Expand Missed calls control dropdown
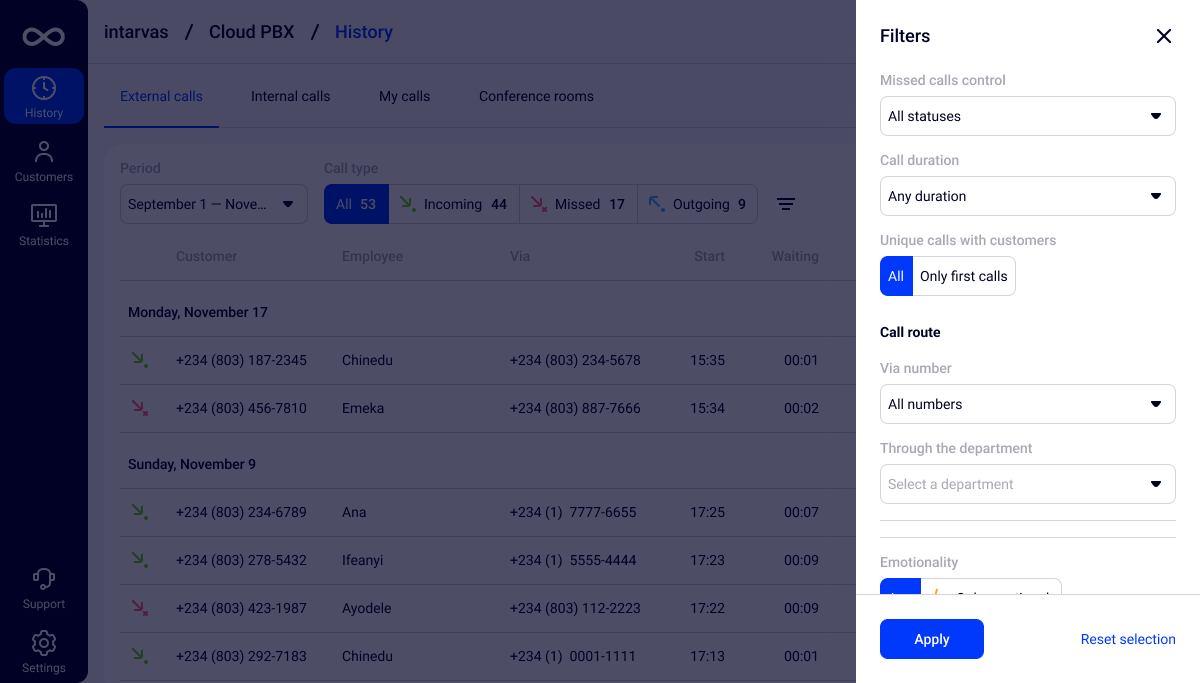Image resolution: width=1200 pixels, height=683 pixels. tap(1027, 116)
